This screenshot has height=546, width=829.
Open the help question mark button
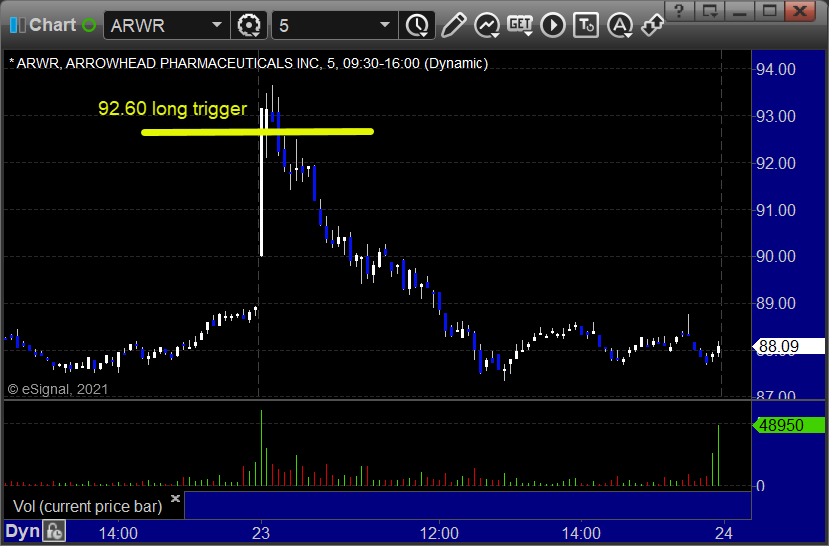point(680,11)
